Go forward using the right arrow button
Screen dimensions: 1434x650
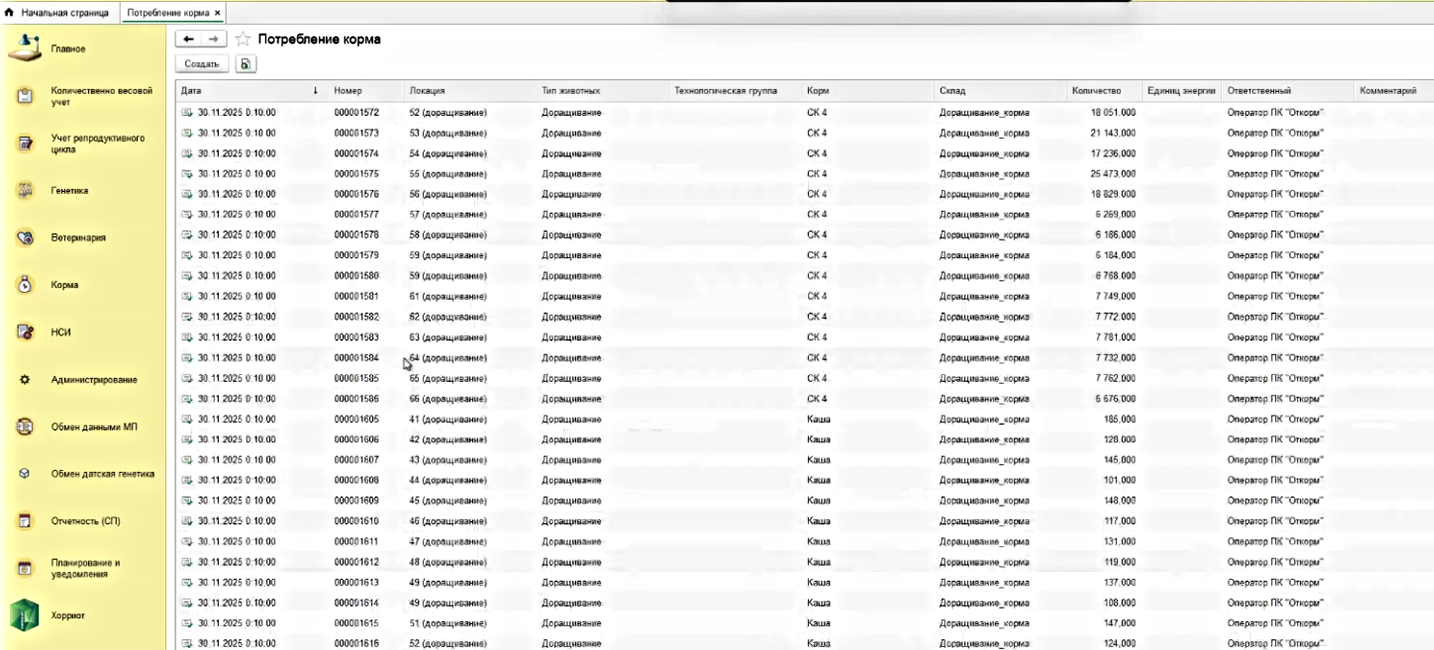click(x=213, y=39)
